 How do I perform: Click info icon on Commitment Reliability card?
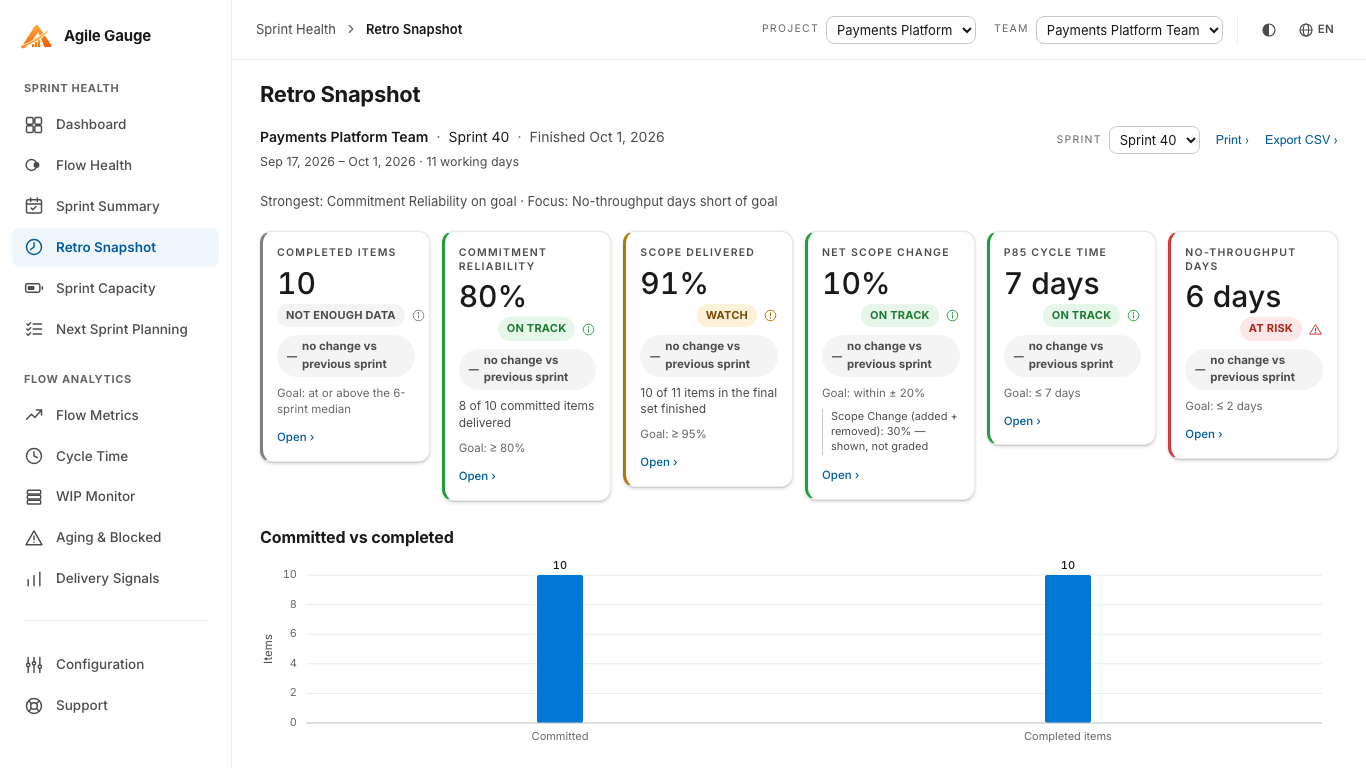[x=589, y=329]
